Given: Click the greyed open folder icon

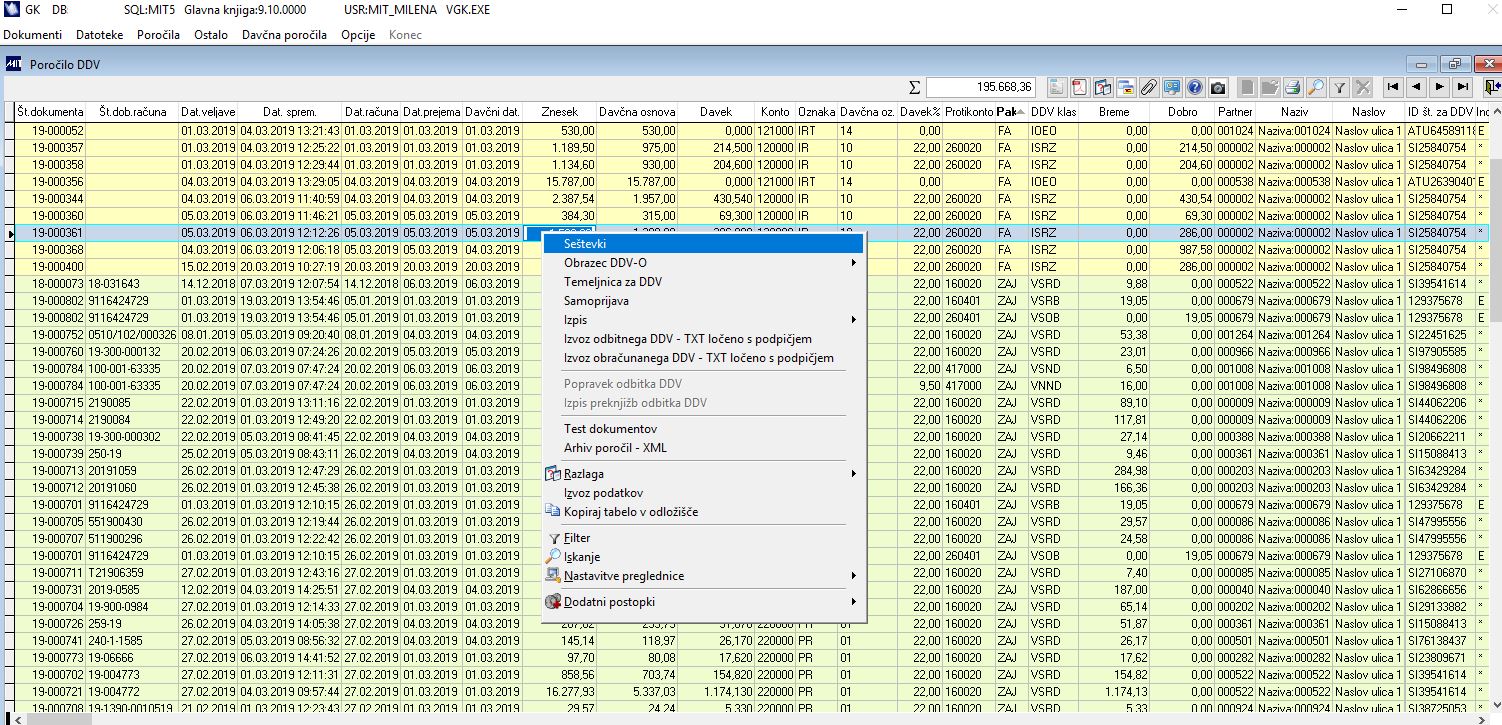Looking at the screenshot, I should pos(1270,87).
